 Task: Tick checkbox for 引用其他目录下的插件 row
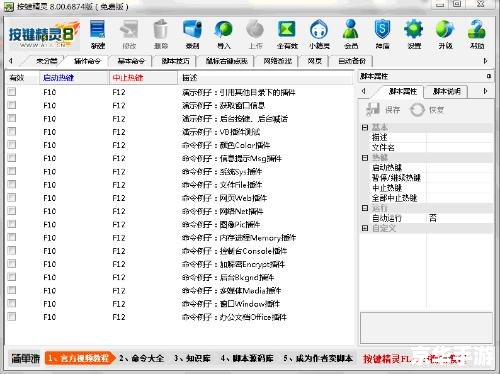click(x=12, y=92)
